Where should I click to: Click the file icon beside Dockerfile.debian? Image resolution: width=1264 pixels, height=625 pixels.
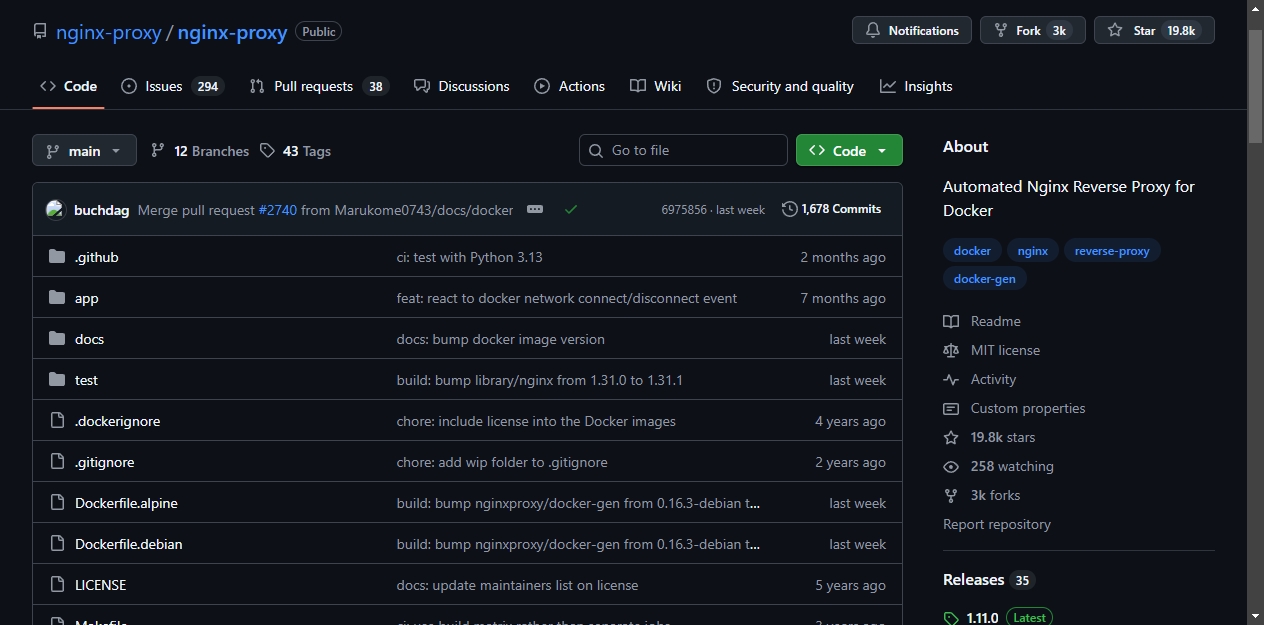[x=57, y=544]
